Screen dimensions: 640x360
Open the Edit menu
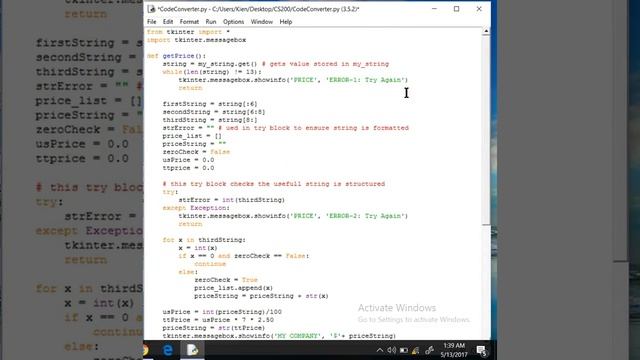coord(168,22)
